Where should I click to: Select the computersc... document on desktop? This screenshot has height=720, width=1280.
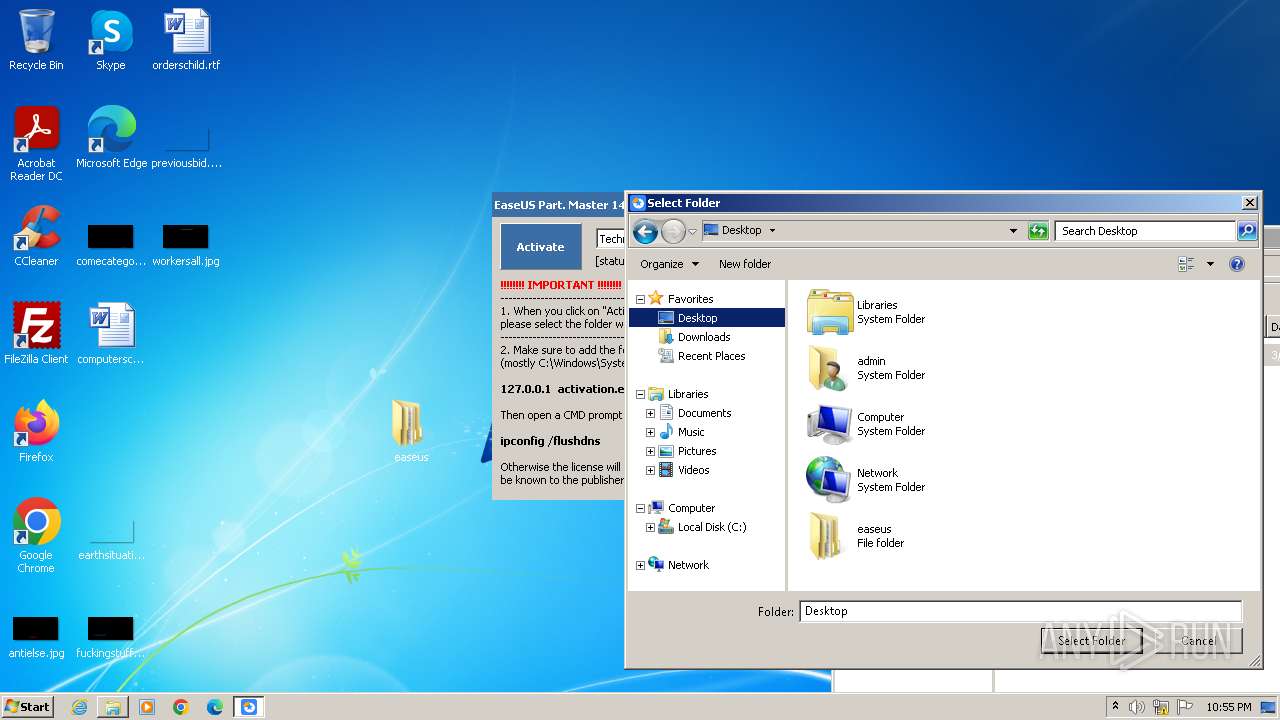point(111,334)
